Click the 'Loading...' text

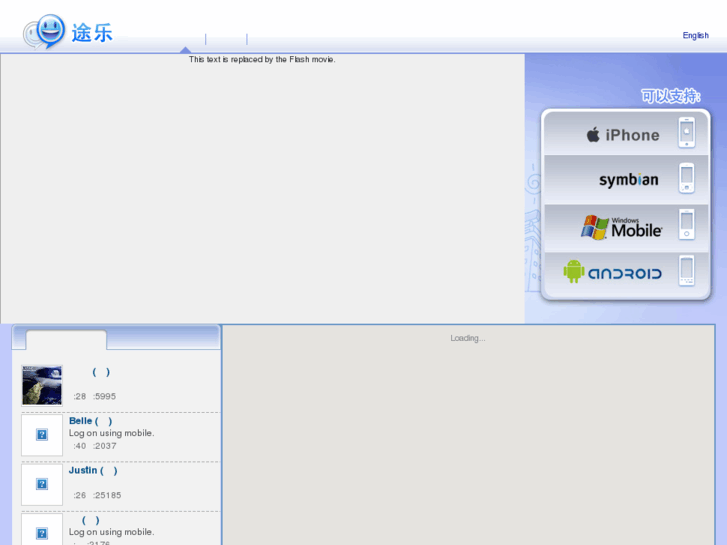tap(468, 338)
